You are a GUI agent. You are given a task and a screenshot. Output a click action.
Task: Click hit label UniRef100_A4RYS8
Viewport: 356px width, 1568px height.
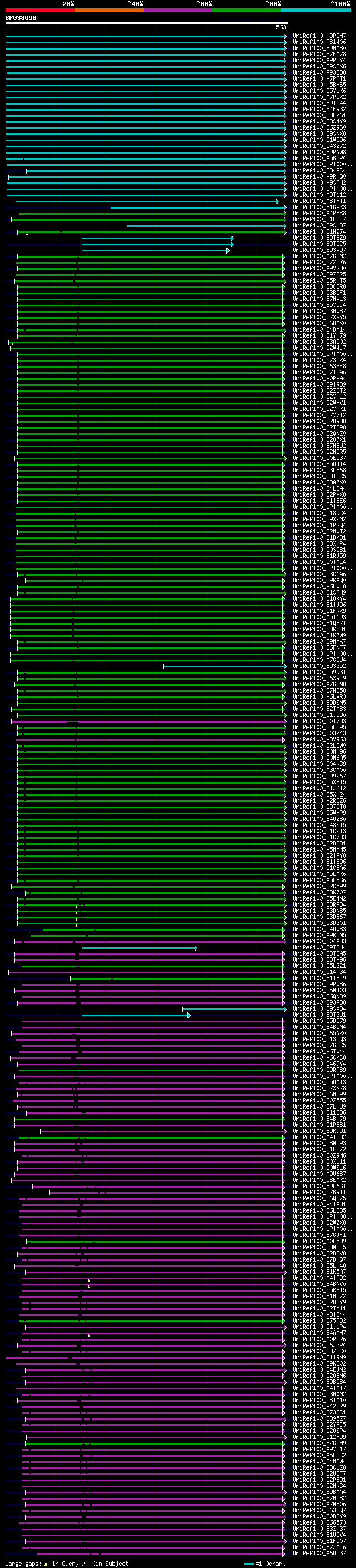point(319,214)
